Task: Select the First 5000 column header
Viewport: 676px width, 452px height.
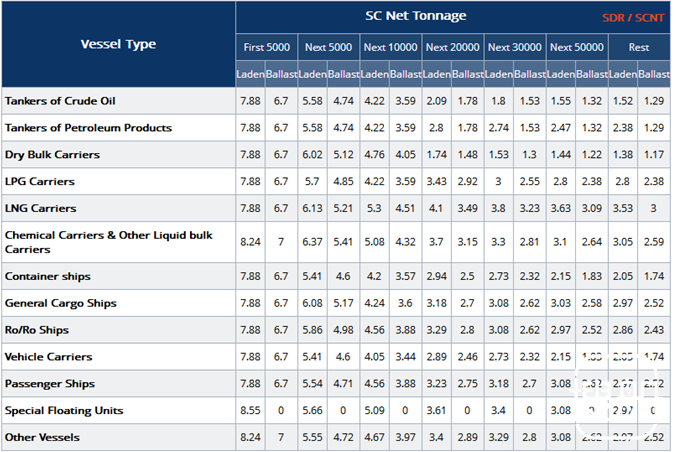Action: click(x=266, y=47)
